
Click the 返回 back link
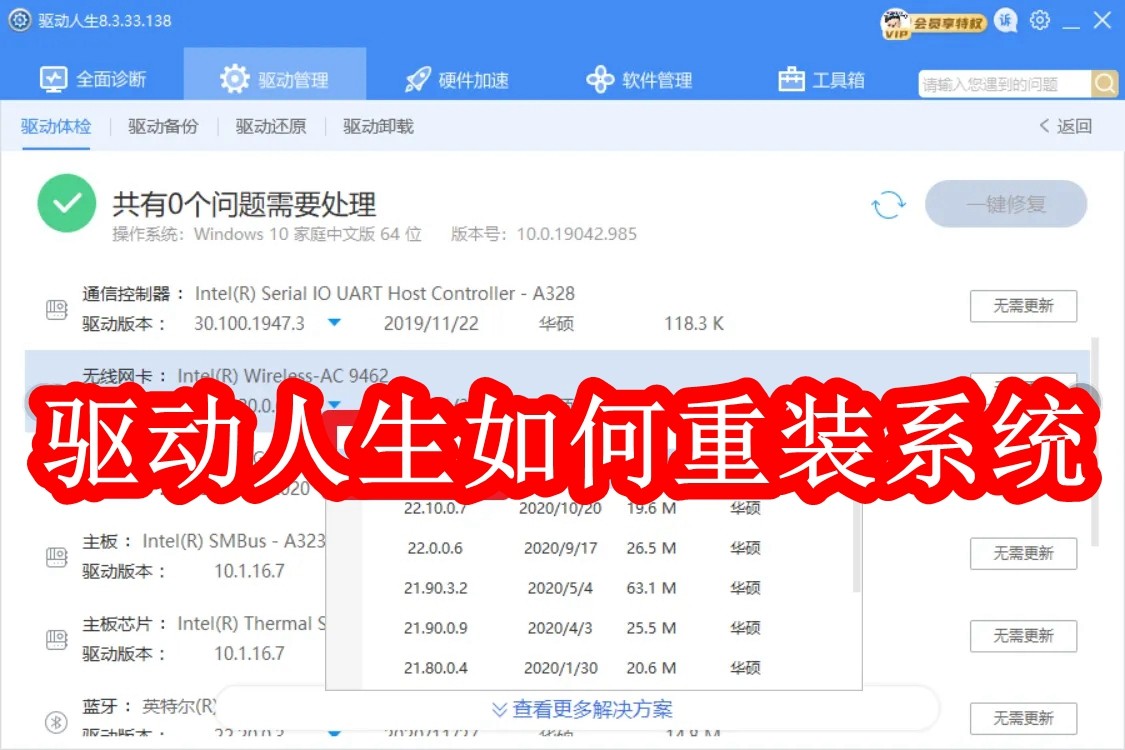coord(1065,126)
